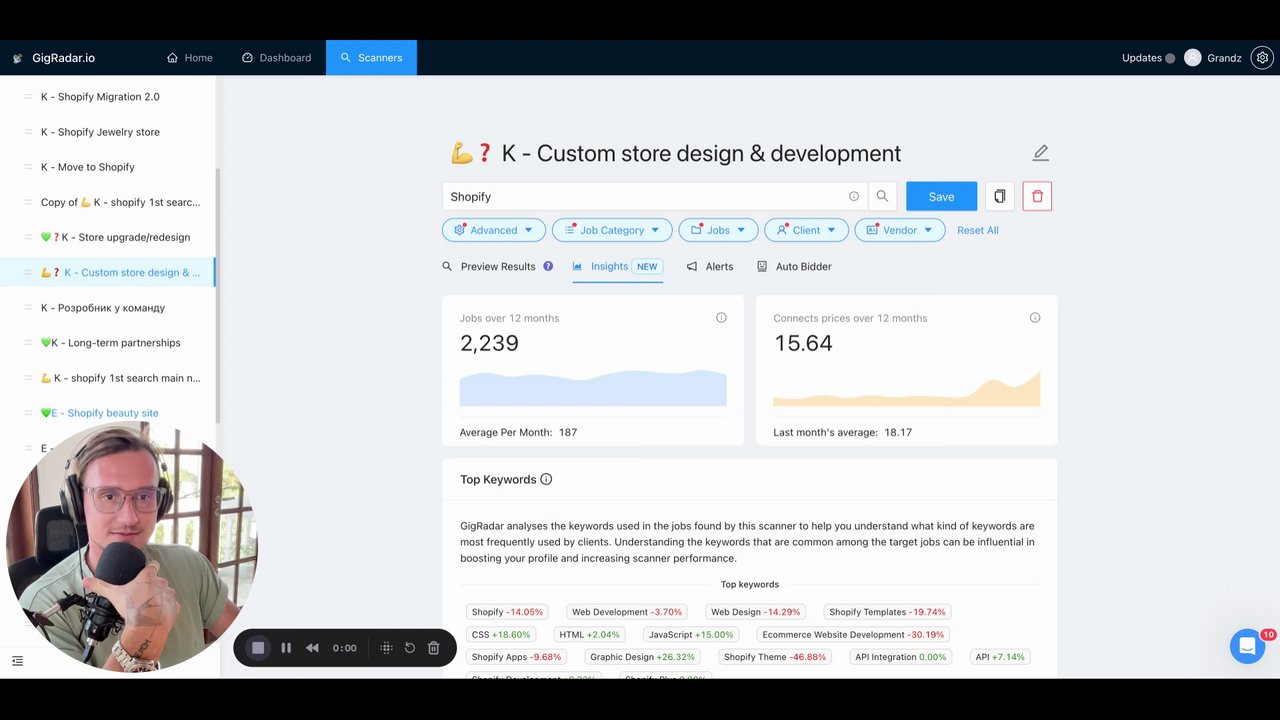Expand the Job Category filter dropdown
This screenshot has width=1280, height=720.
pos(612,230)
